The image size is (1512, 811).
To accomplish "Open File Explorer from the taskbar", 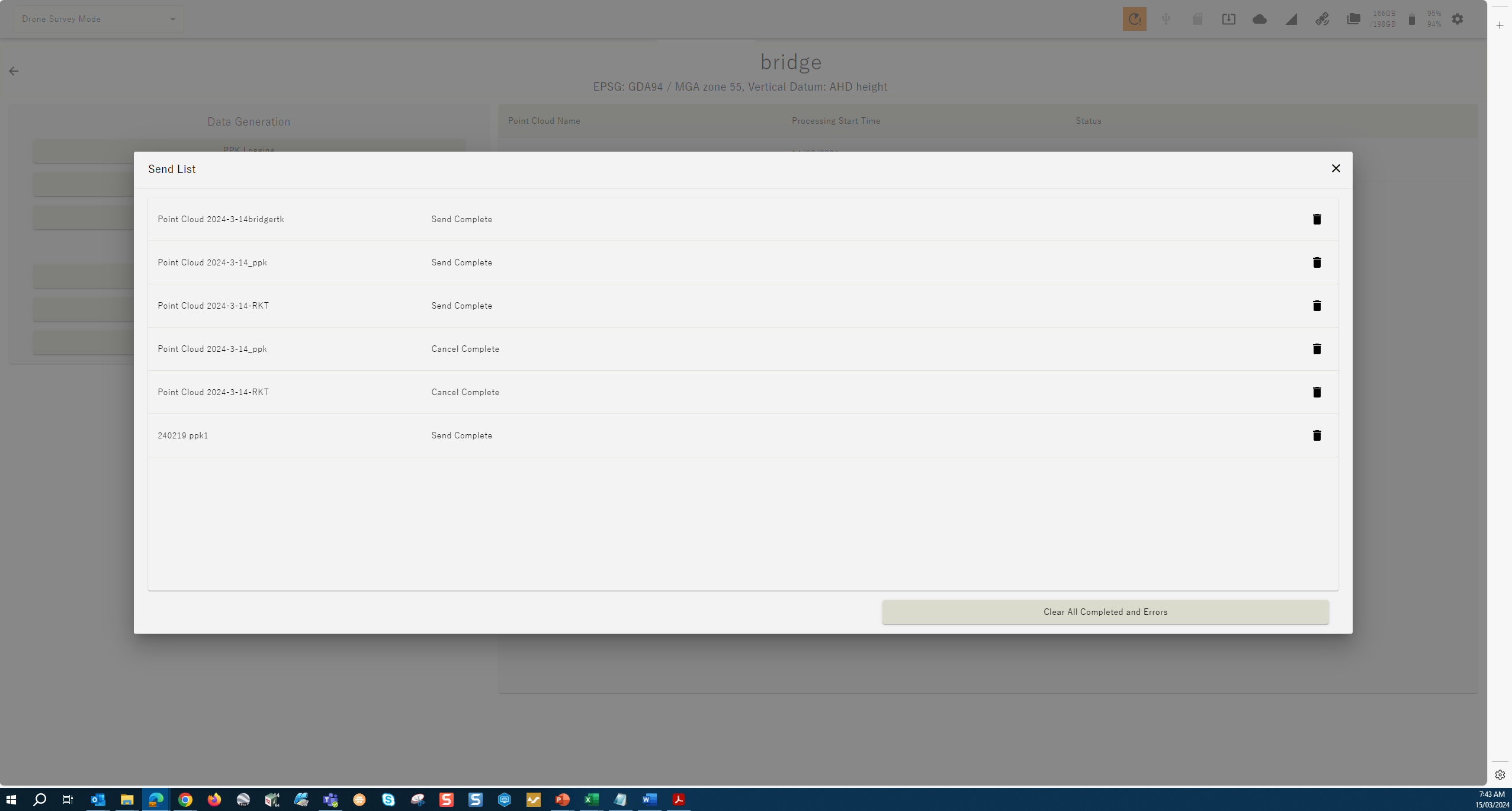I will pos(127,800).
